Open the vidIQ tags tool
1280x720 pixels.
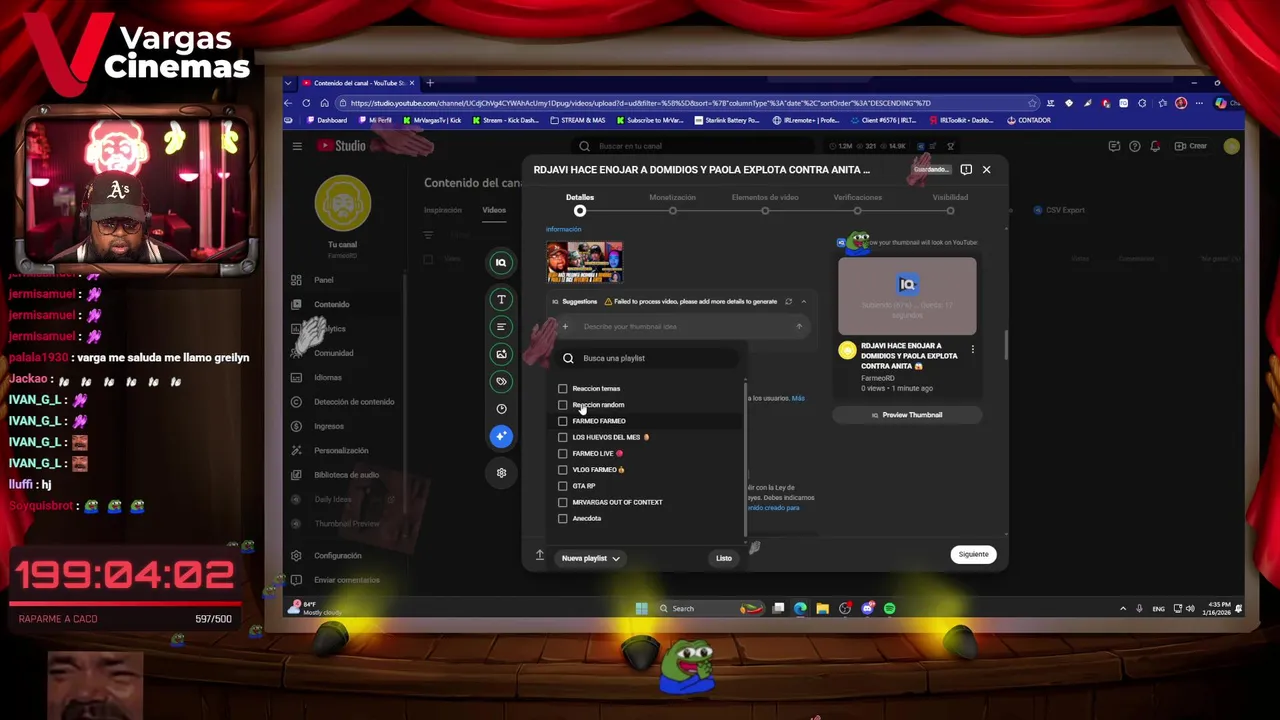click(x=501, y=381)
